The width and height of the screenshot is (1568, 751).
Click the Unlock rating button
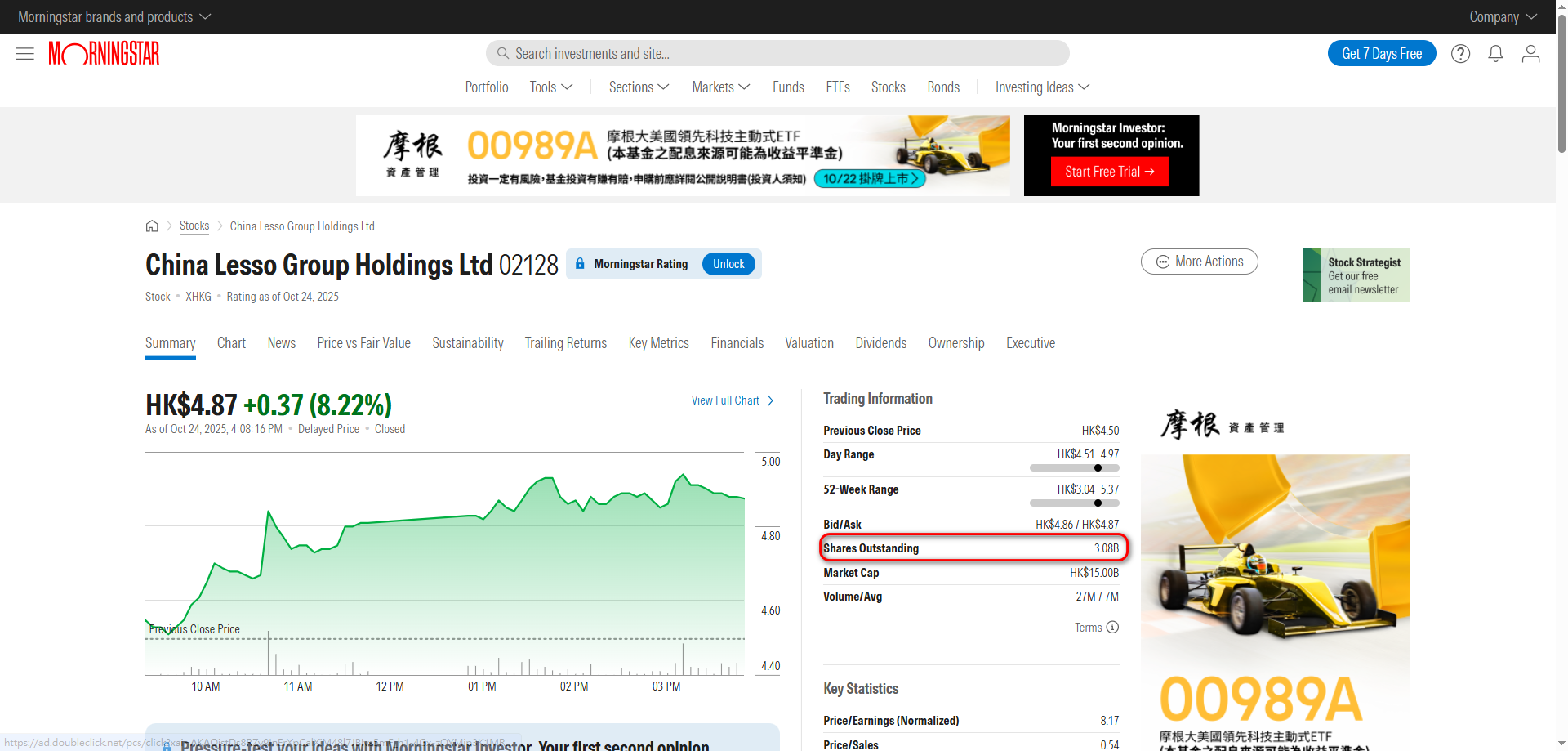coord(728,264)
